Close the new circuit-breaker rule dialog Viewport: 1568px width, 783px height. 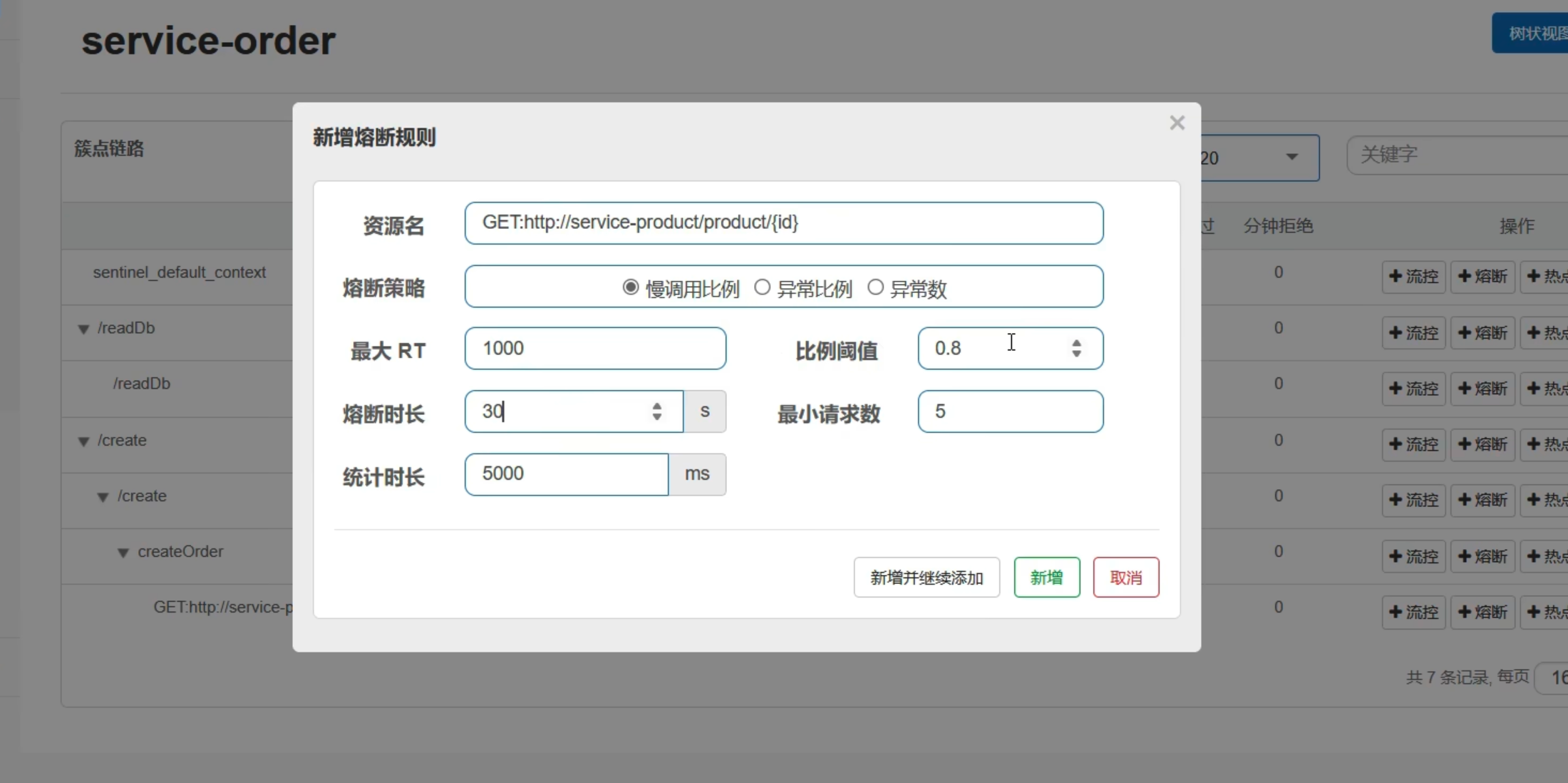click(x=1177, y=123)
